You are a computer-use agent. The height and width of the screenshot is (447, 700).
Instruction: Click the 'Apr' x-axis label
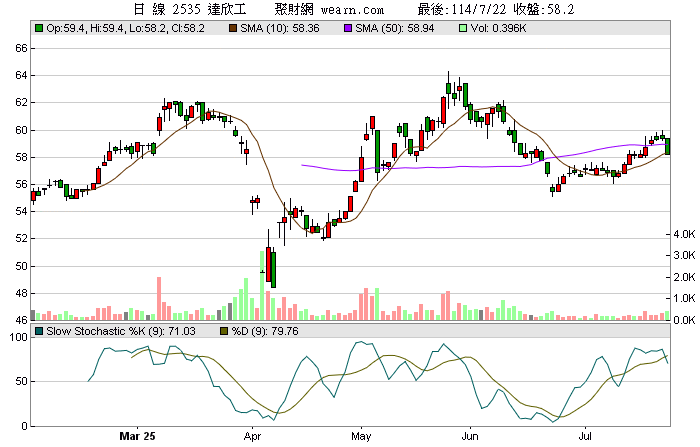coord(252,436)
